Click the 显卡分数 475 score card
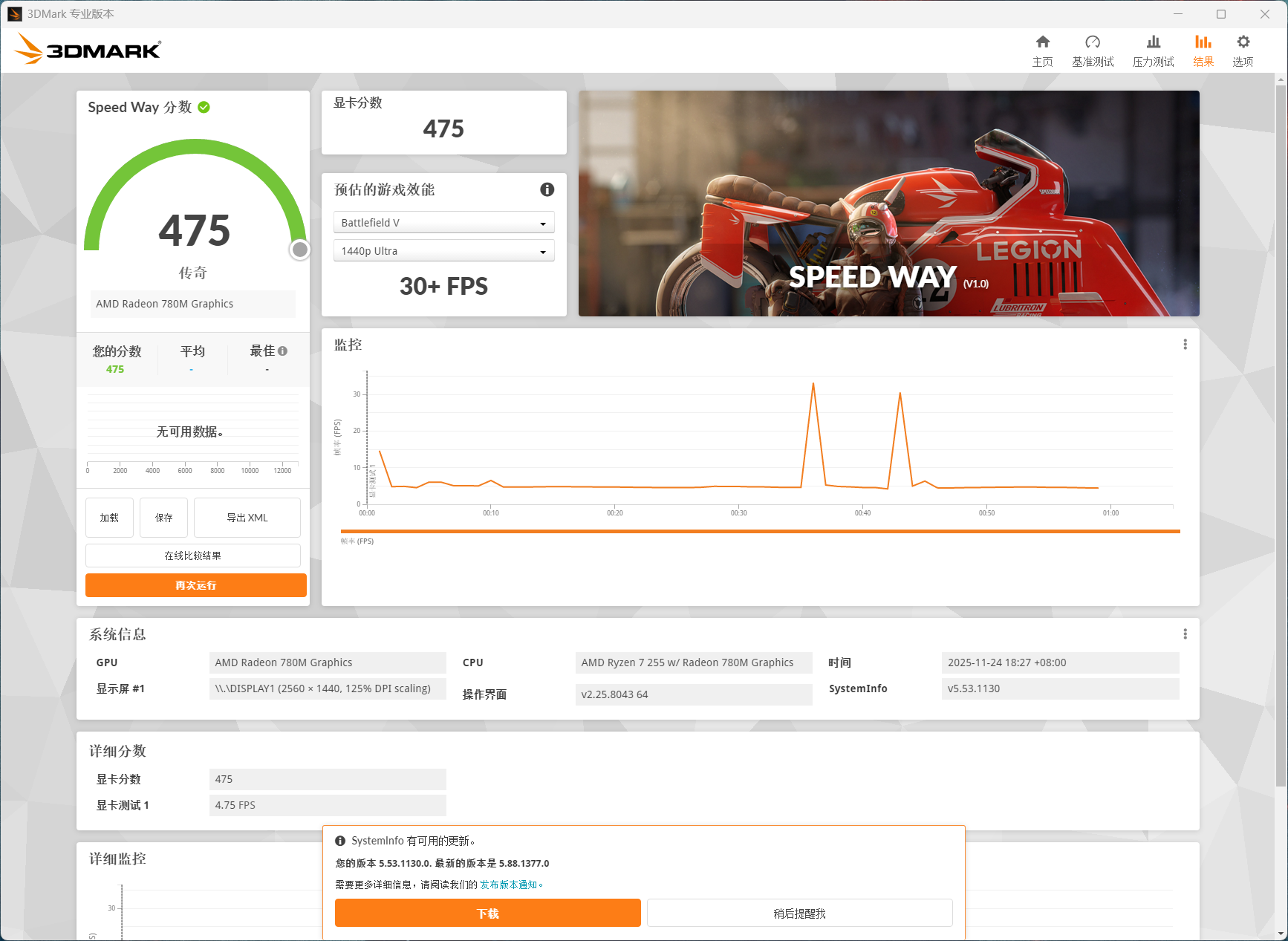The image size is (1288, 941). (x=444, y=123)
